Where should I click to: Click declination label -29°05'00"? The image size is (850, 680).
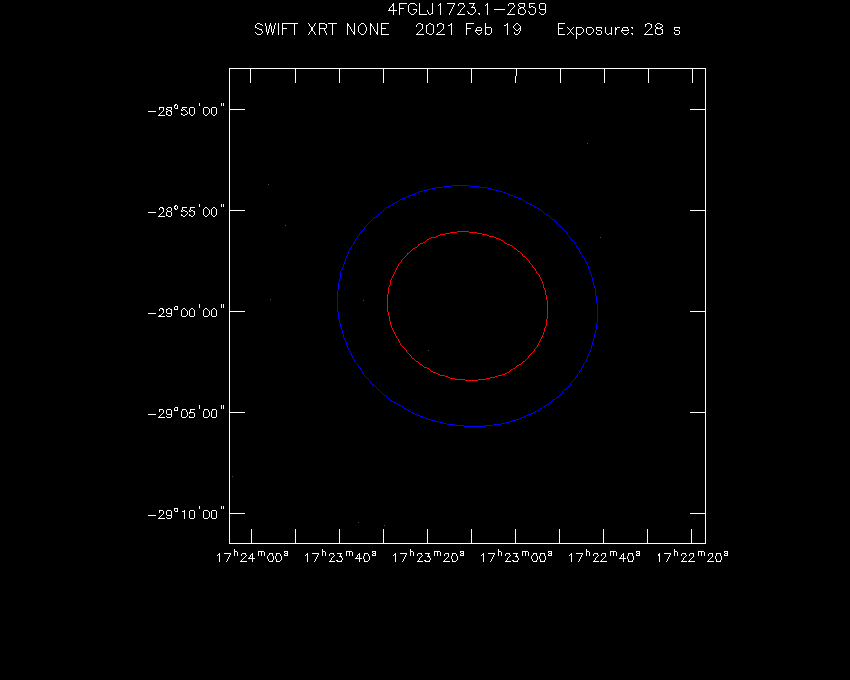tap(186, 413)
